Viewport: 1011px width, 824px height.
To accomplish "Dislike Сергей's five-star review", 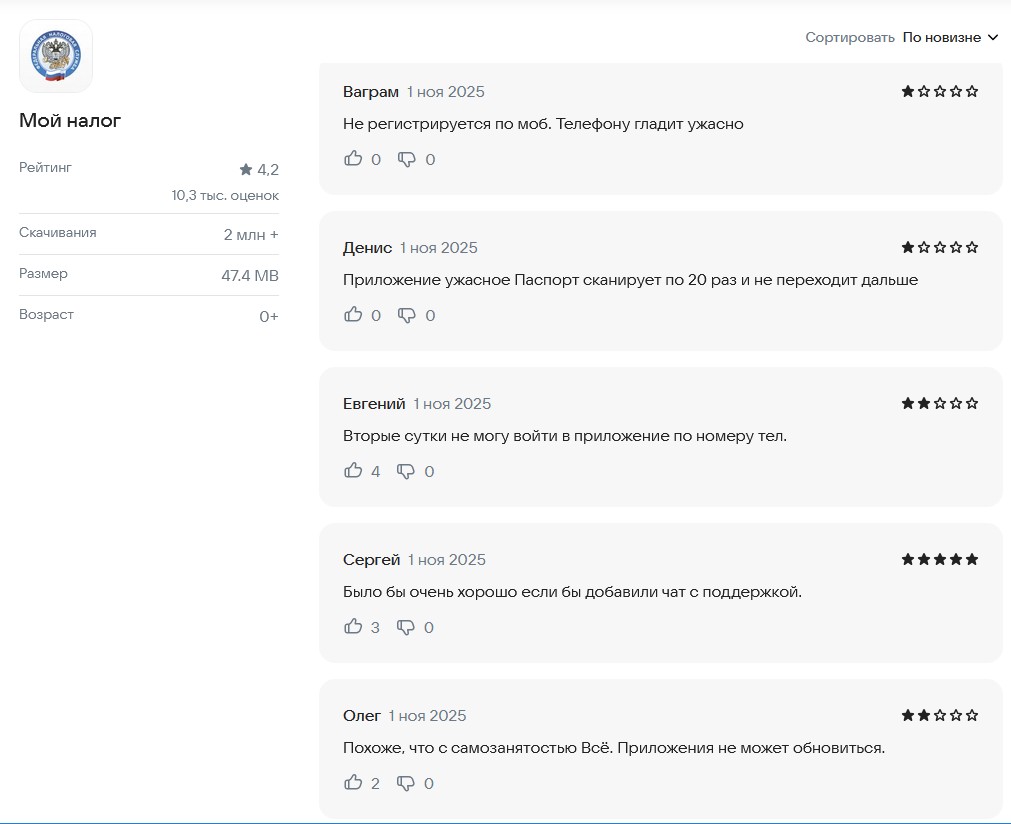I will point(406,627).
